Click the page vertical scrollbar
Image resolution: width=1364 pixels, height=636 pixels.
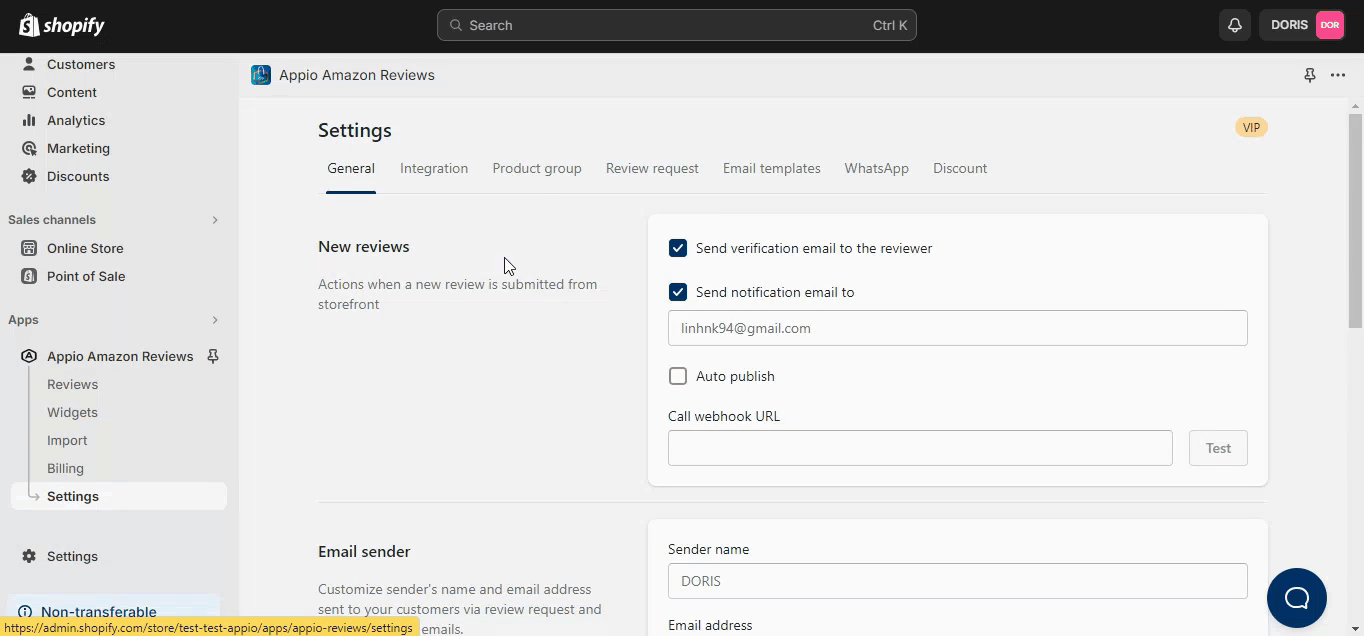tap(1355, 220)
